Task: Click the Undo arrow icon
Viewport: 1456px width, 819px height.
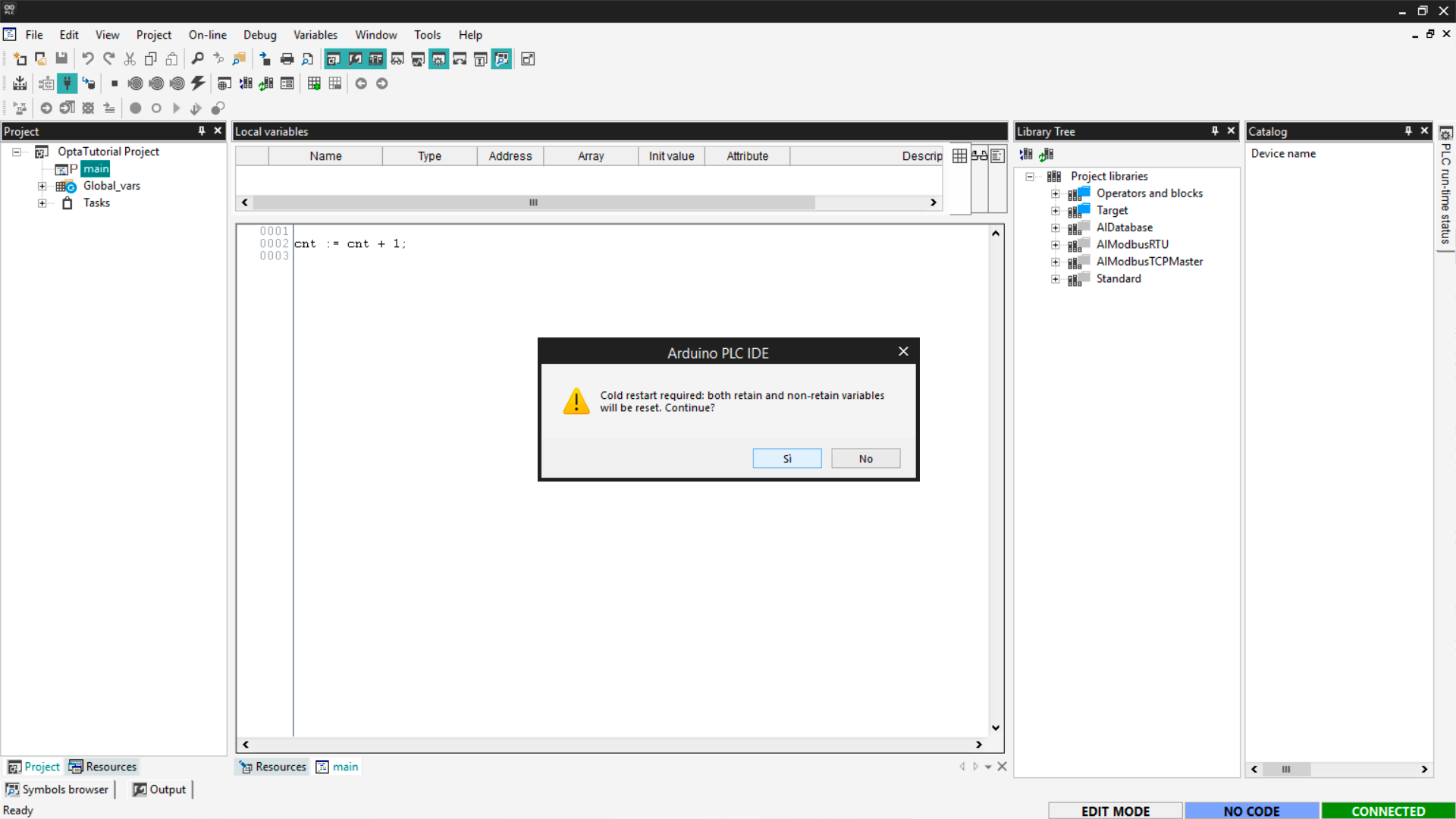Action: click(88, 58)
